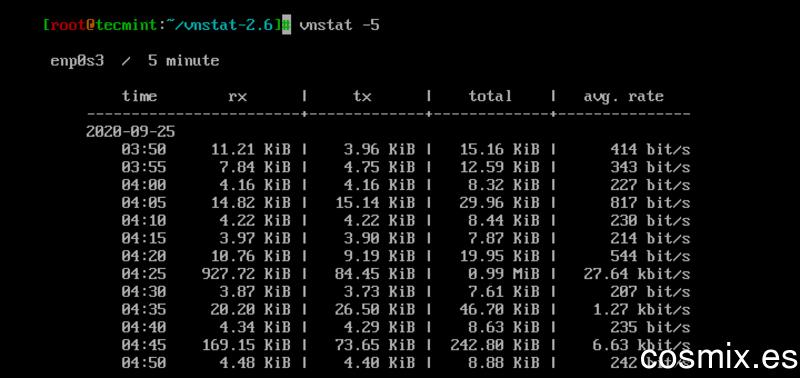Click the 'vnstat -5' command text

tap(340, 25)
